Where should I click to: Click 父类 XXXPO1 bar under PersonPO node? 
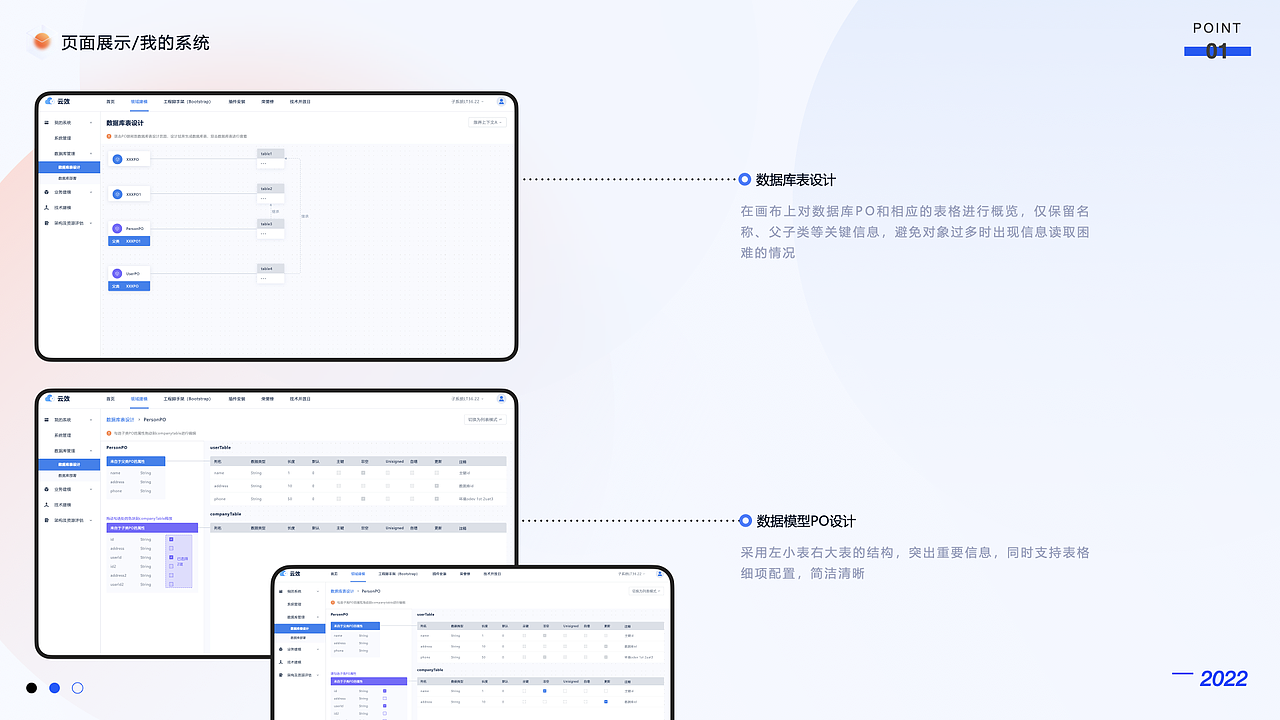click(129, 241)
